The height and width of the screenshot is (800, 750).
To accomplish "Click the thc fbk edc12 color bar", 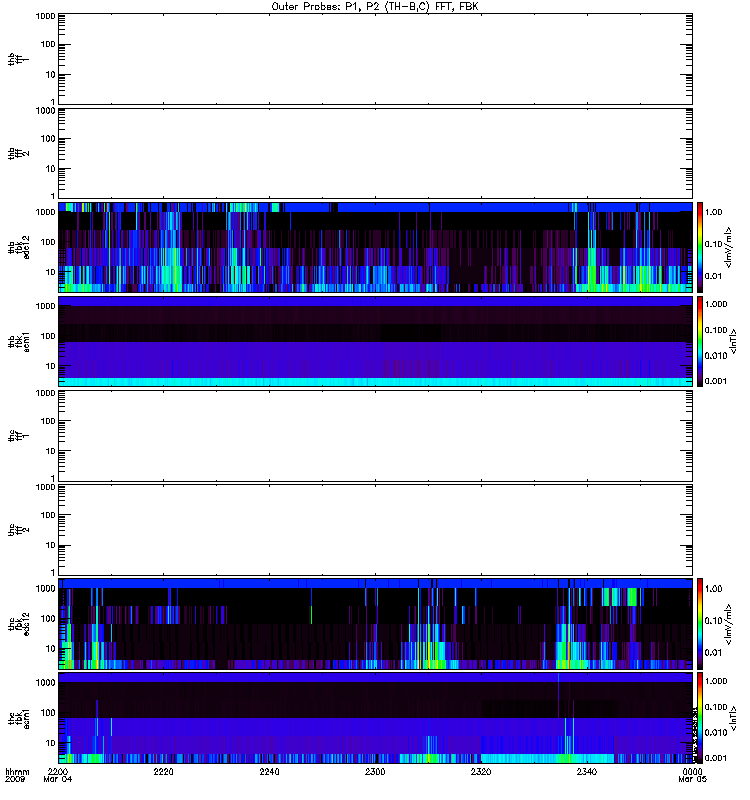I will pos(700,624).
